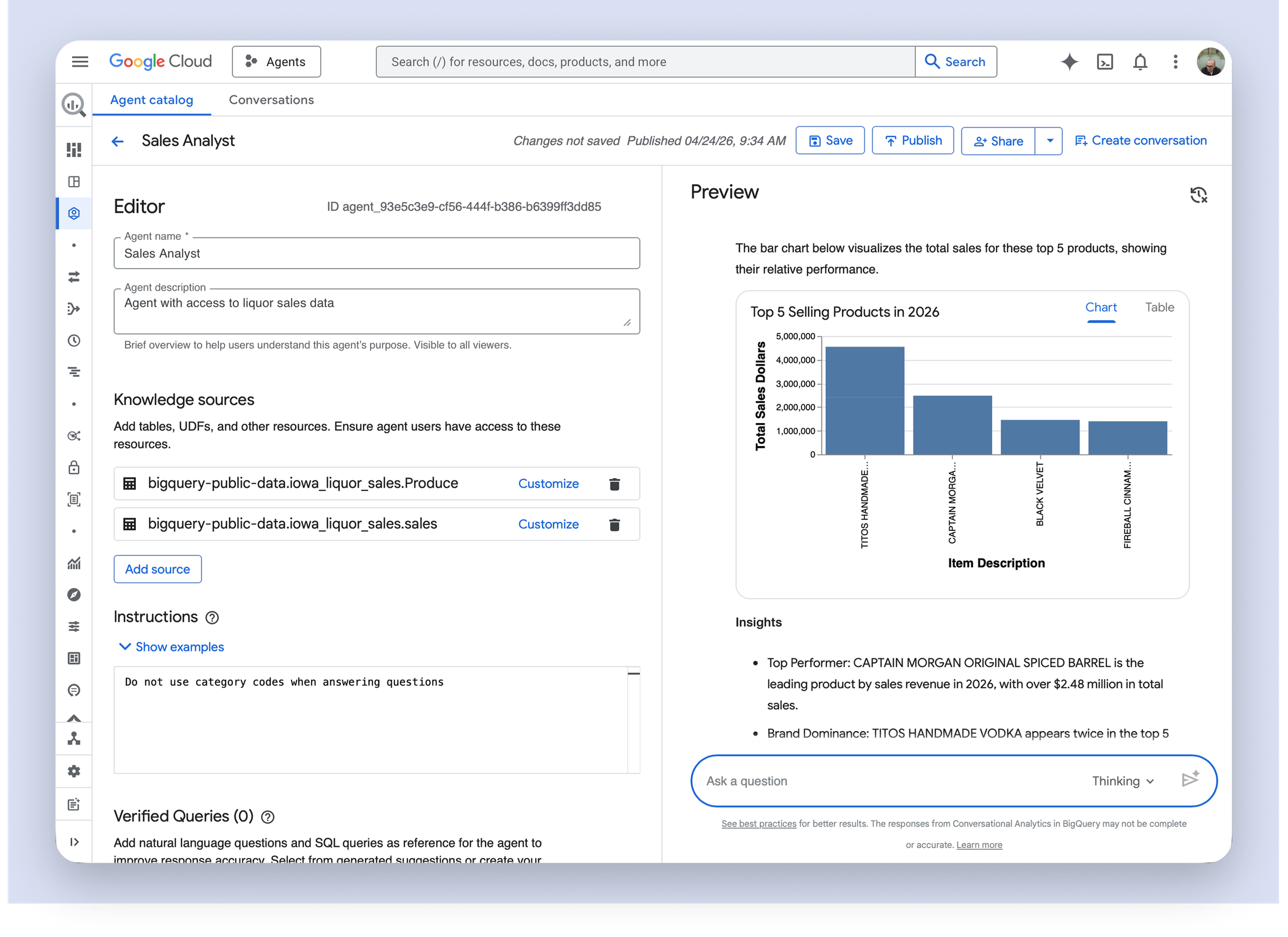Open the user account avatar

(1210, 61)
